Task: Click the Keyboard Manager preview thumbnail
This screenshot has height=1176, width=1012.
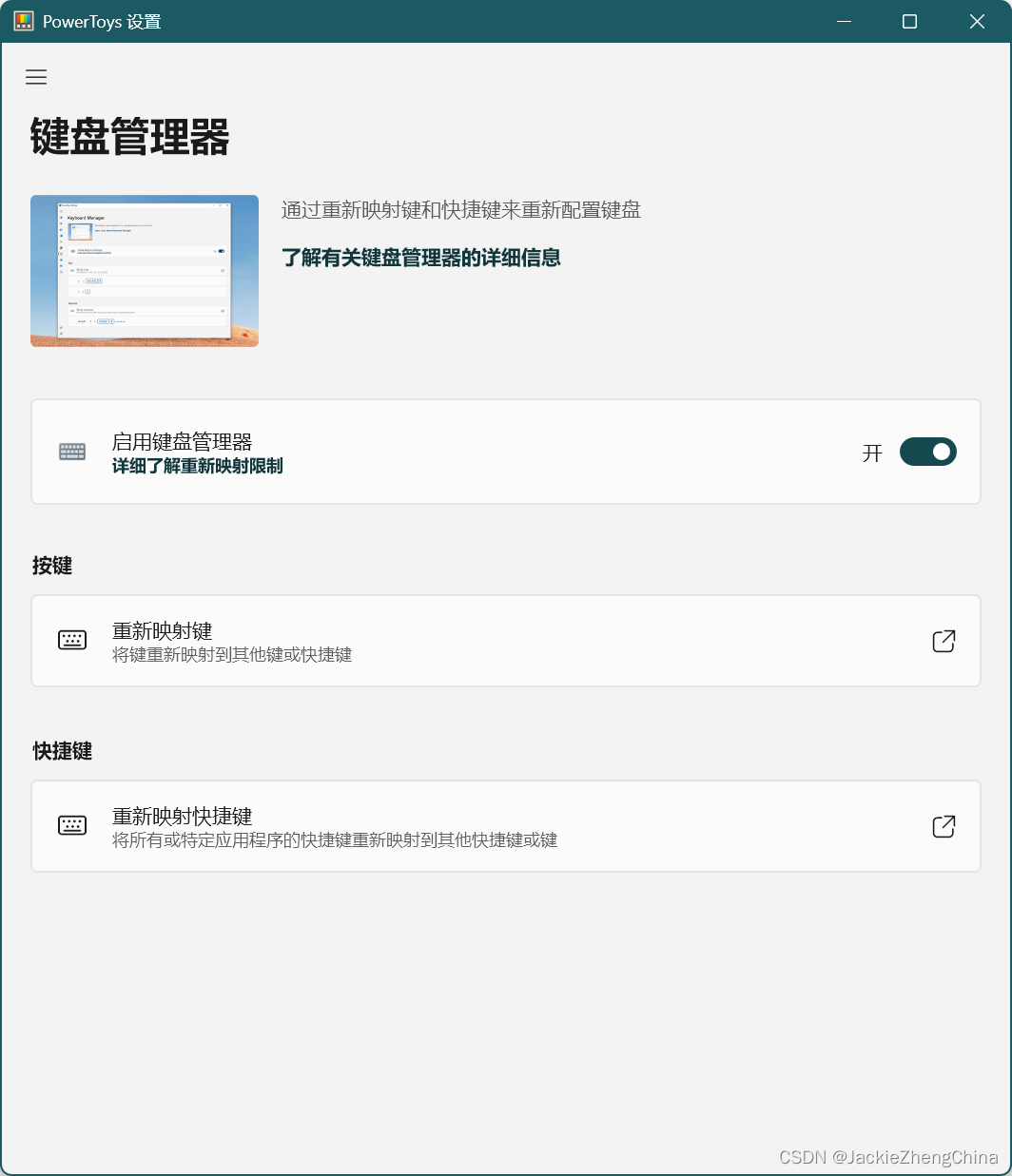Action: pos(145,271)
